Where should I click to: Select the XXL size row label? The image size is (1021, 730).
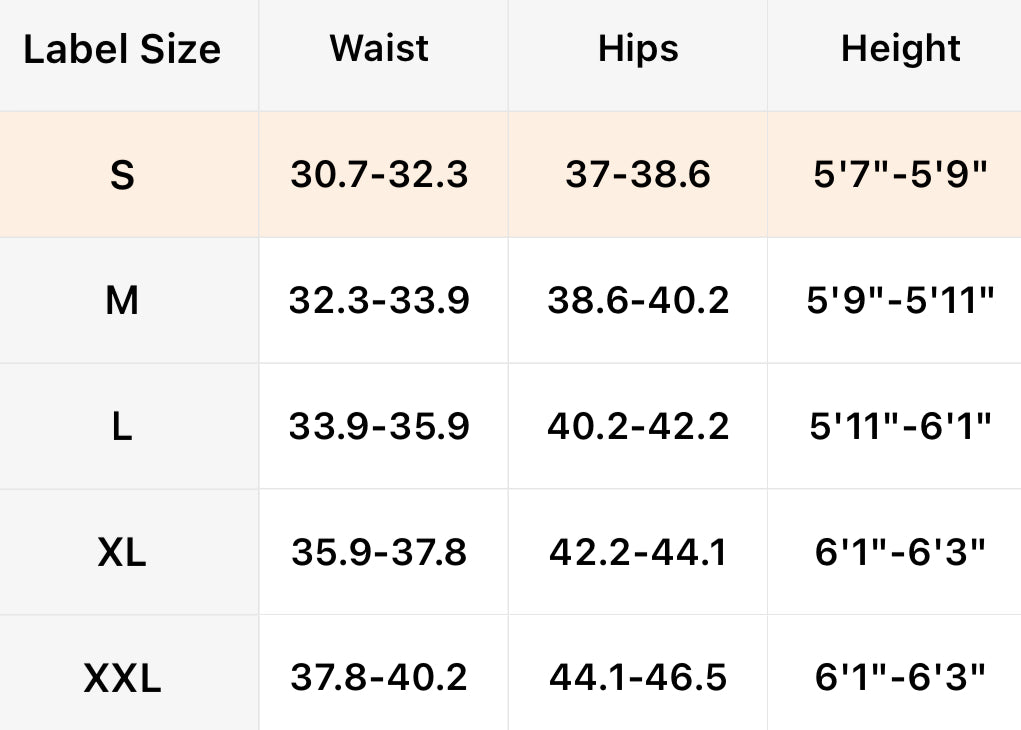[122, 678]
